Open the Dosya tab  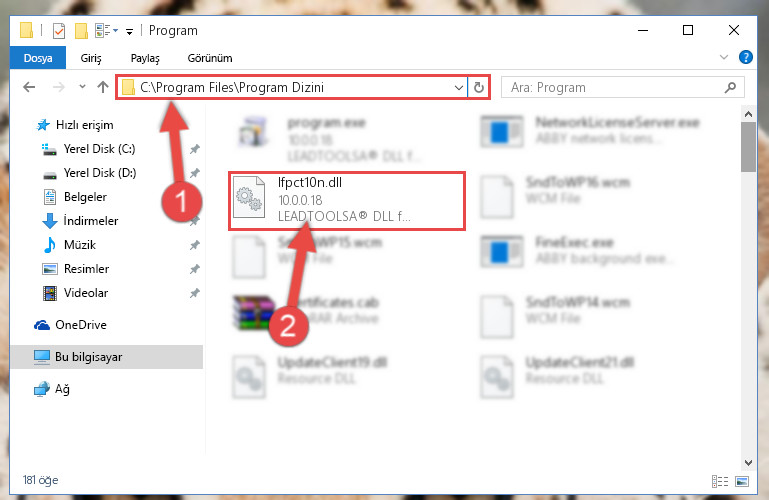tap(38, 58)
